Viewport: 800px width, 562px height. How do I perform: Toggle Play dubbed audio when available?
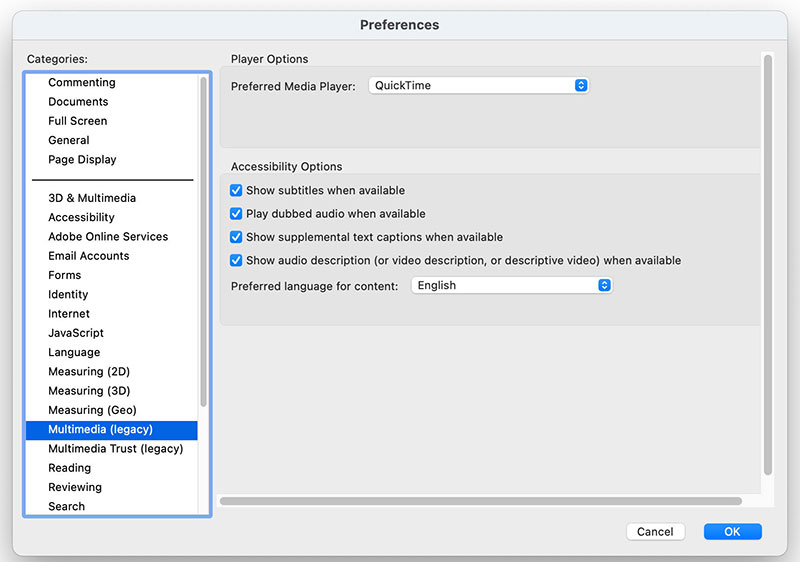click(x=237, y=214)
